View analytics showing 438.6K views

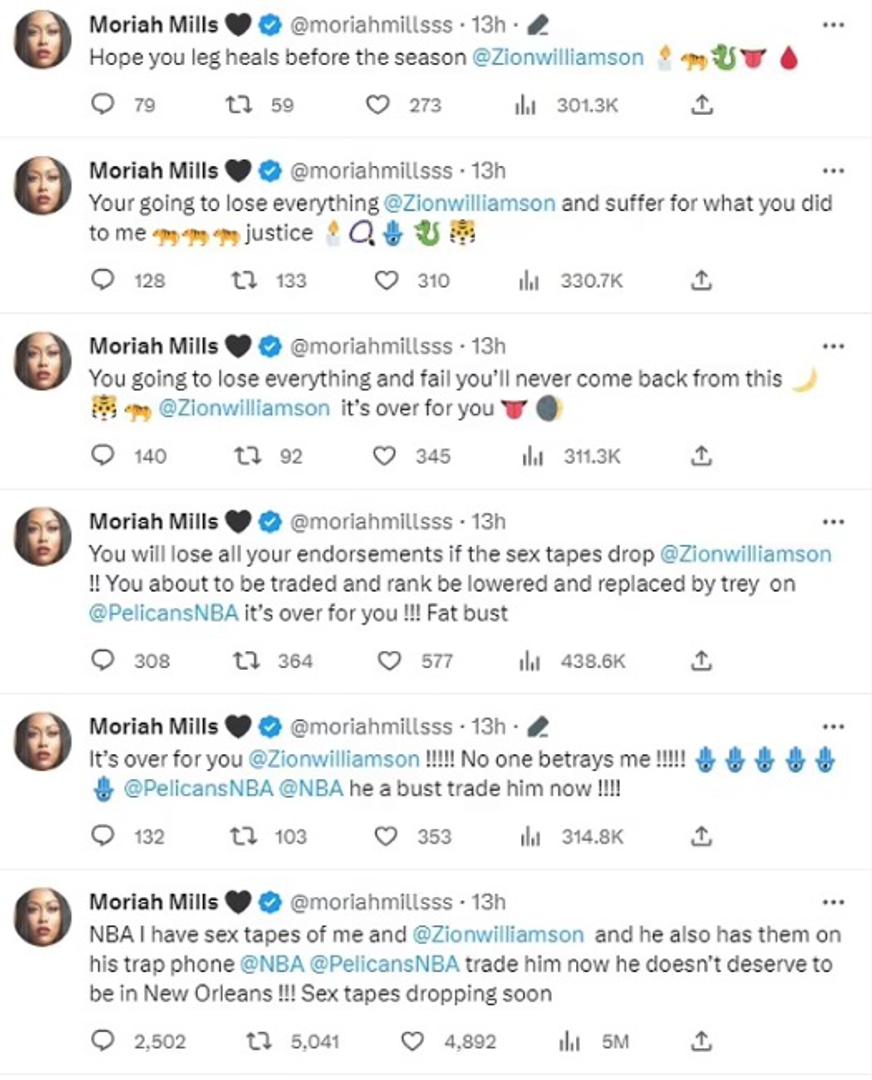(x=529, y=660)
